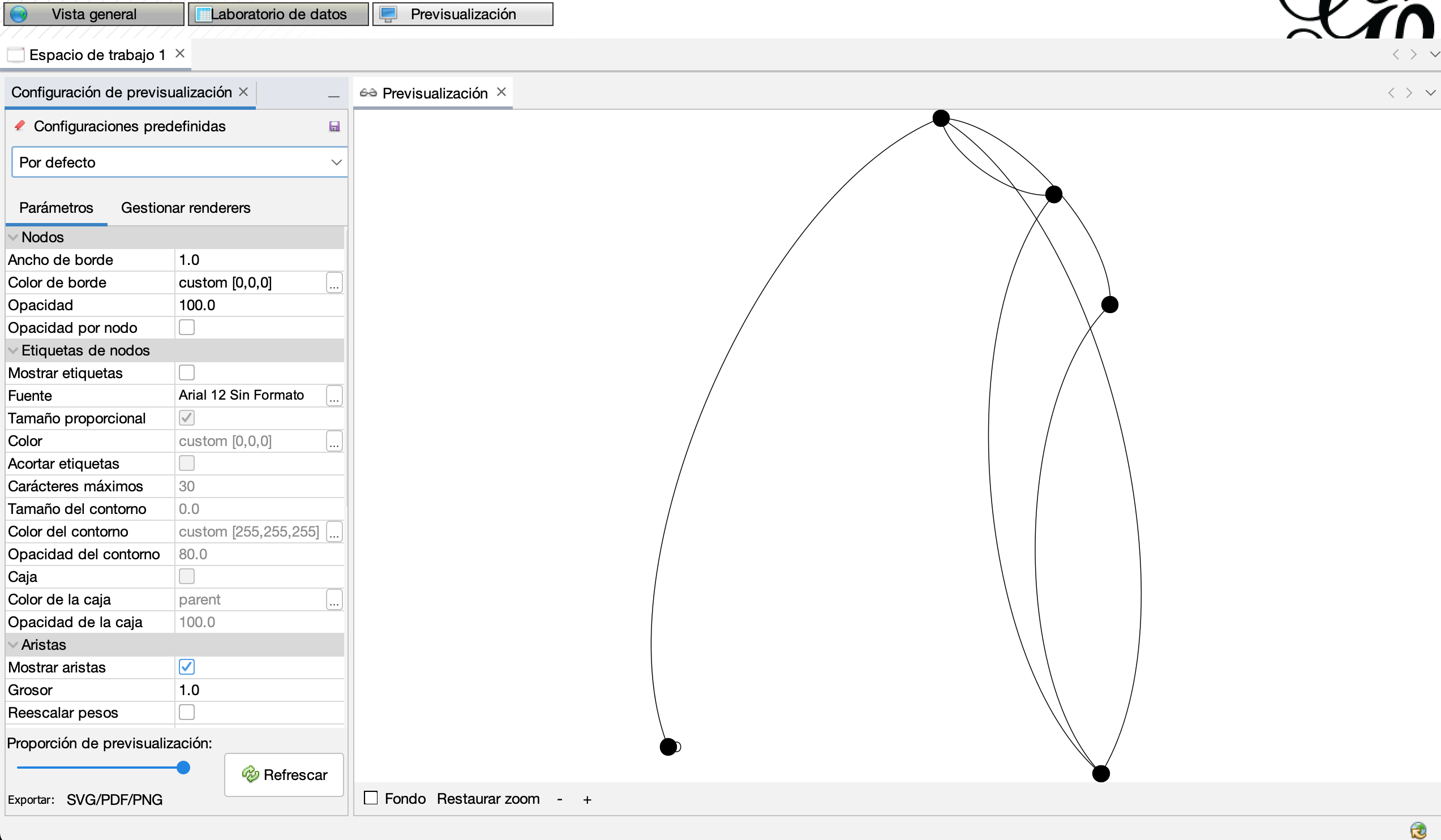Close the Previsualización tab

coord(501,92)
